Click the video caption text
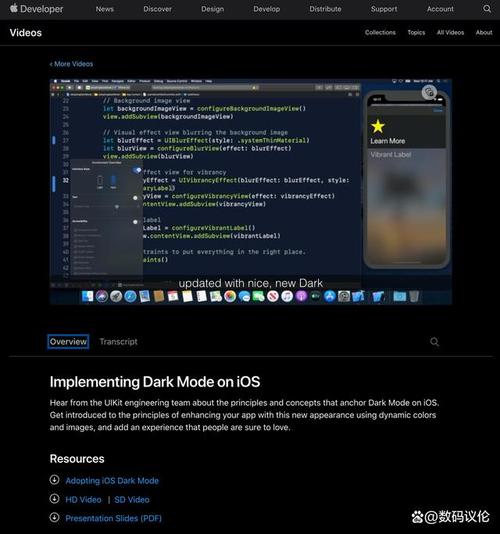Screen dimensions: 500x534 pos(251,283)
